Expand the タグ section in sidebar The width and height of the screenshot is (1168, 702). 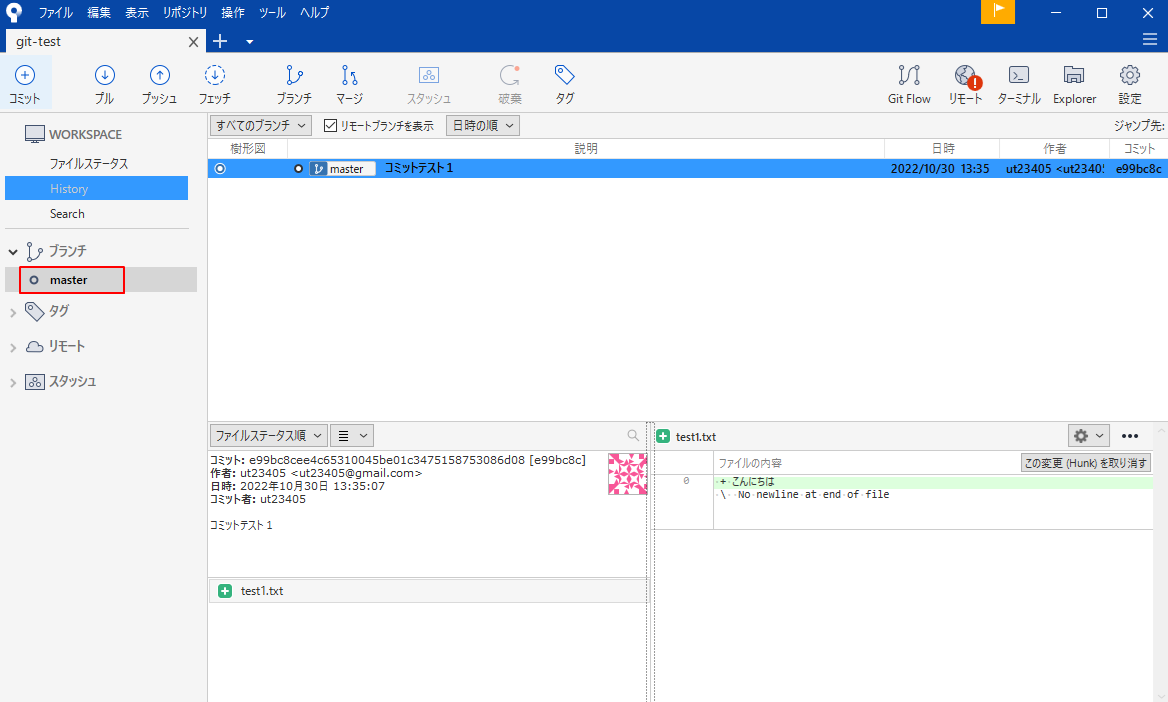click(14, 312)
